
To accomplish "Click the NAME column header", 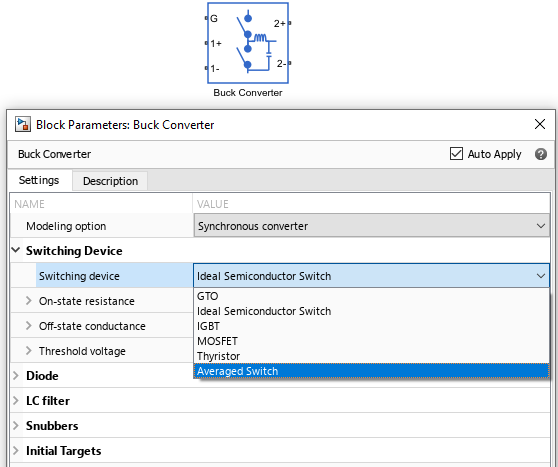I will click(29, 204).
